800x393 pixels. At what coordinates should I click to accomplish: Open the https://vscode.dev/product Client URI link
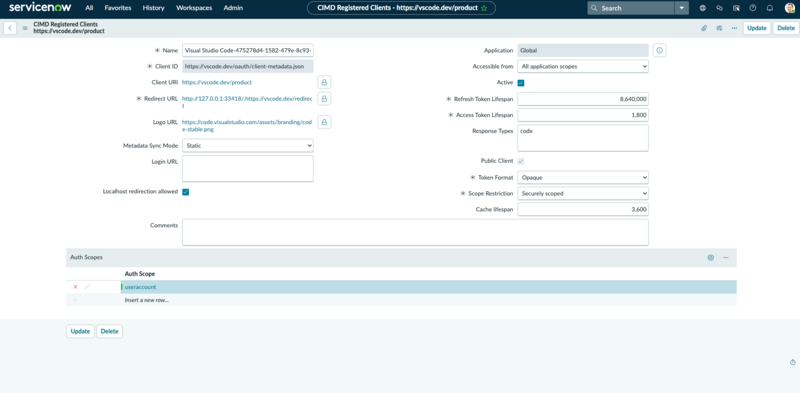click(x=217, y=82)
